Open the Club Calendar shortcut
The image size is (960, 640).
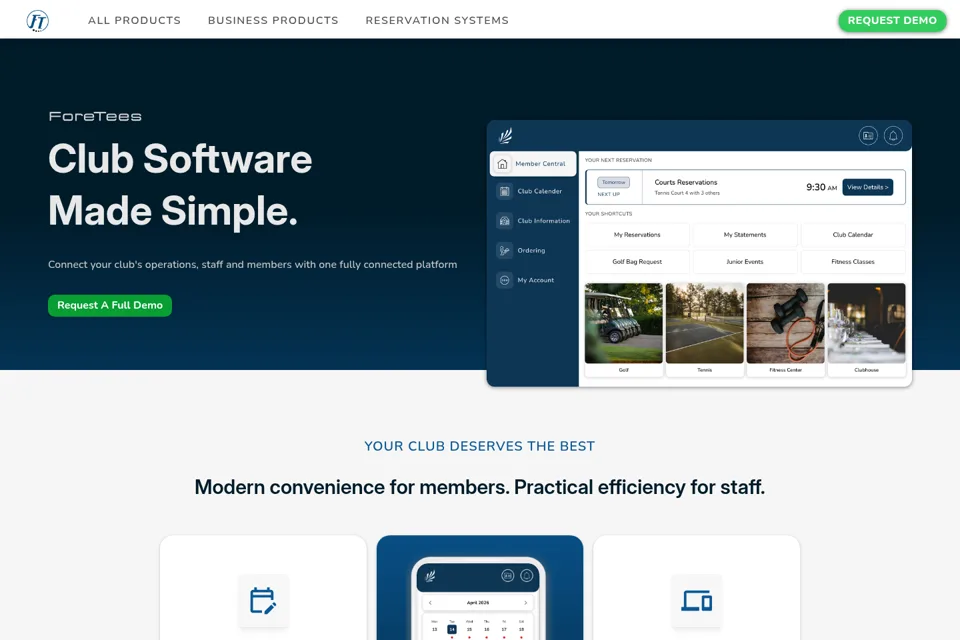(853, 235)
